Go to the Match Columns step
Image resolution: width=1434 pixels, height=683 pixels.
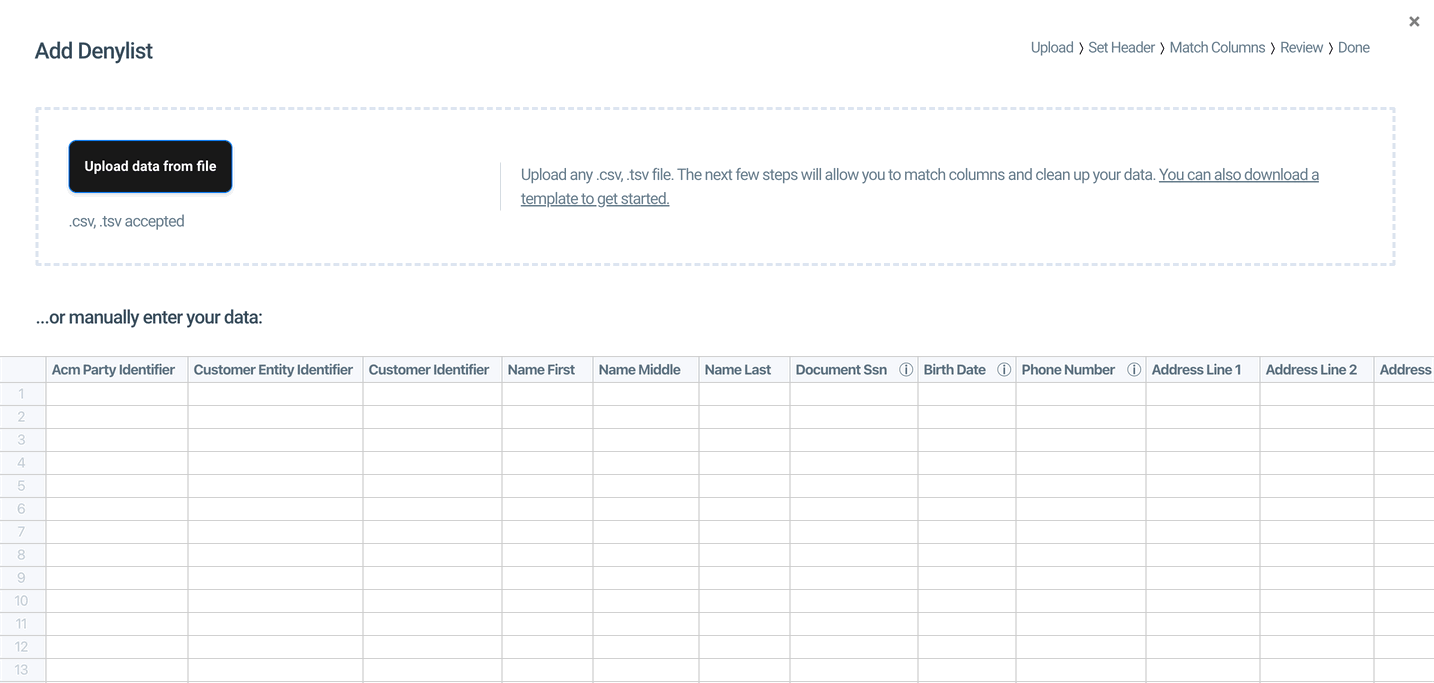coord(1217,47)
